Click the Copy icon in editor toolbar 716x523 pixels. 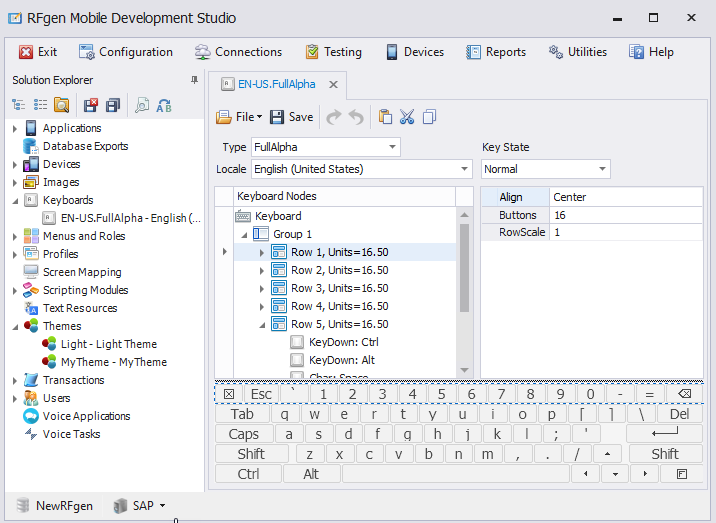coord(430,117)
